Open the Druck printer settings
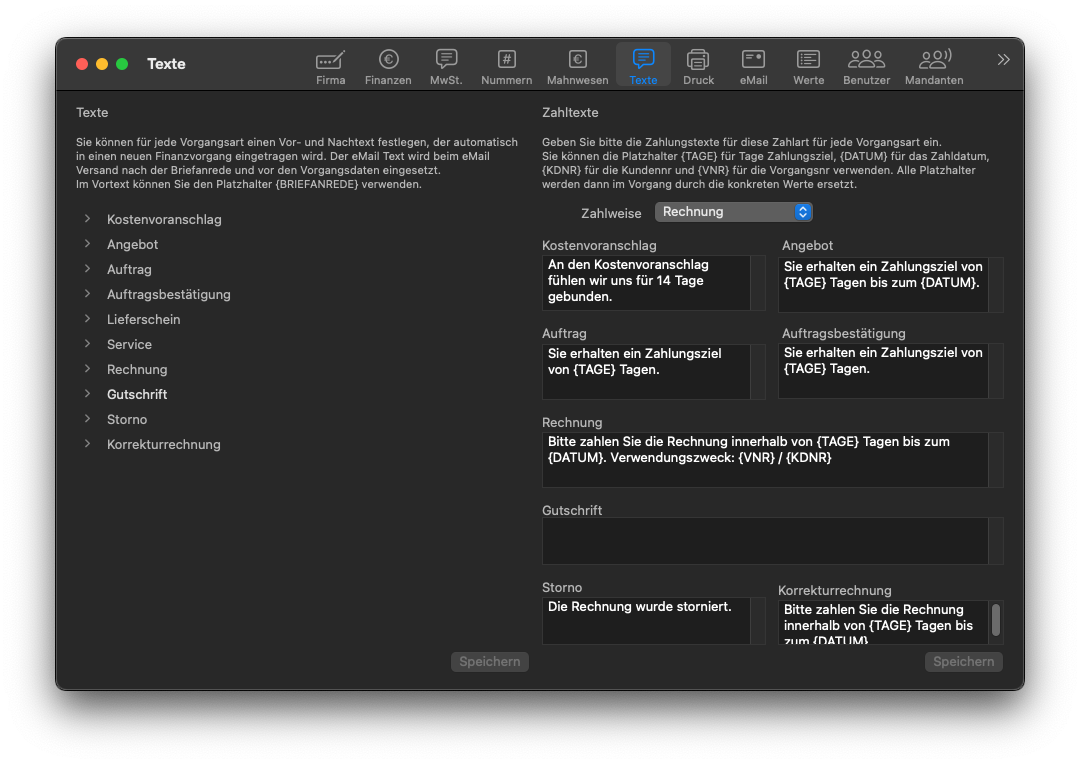The image size is (1080, 764). [698, 66]
